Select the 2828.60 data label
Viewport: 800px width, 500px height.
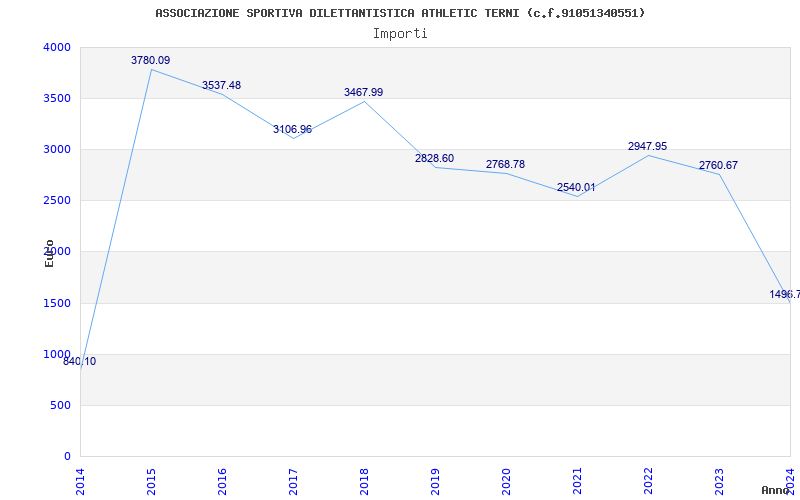pyautogui.click(x=434, y=158)
